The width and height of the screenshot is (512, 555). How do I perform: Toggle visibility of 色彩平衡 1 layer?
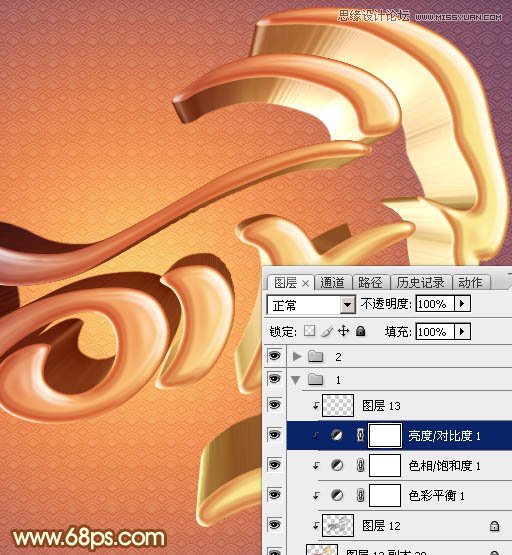click(x=275, y=495)
